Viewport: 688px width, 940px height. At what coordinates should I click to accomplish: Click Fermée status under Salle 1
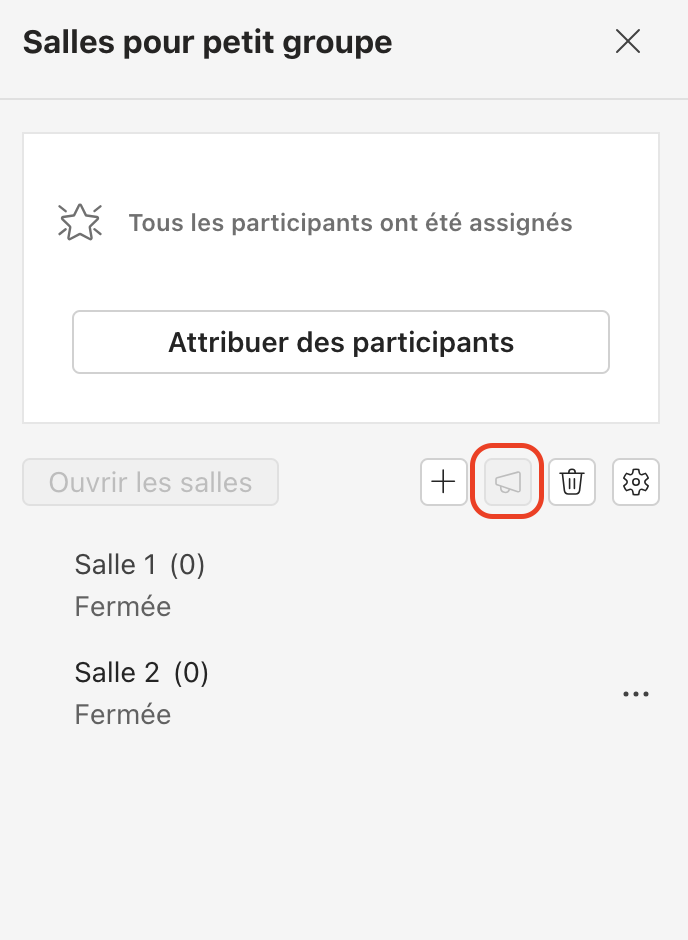pyautogui.click(x=123, y=607)
